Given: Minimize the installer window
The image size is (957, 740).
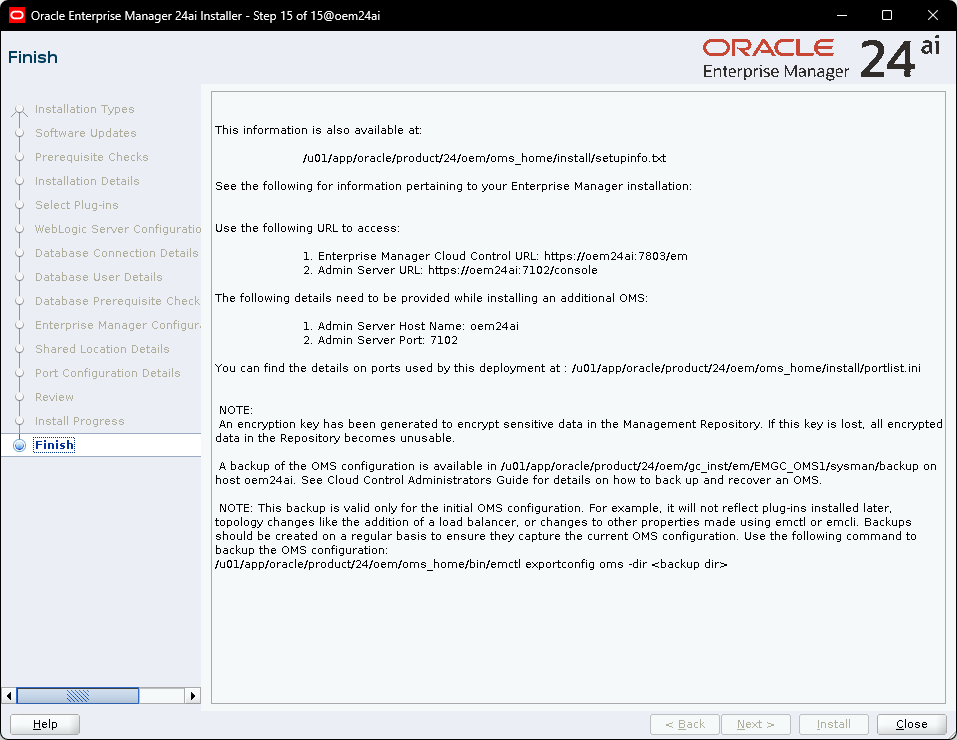Looking at the screenshot, I should [841, 15].
